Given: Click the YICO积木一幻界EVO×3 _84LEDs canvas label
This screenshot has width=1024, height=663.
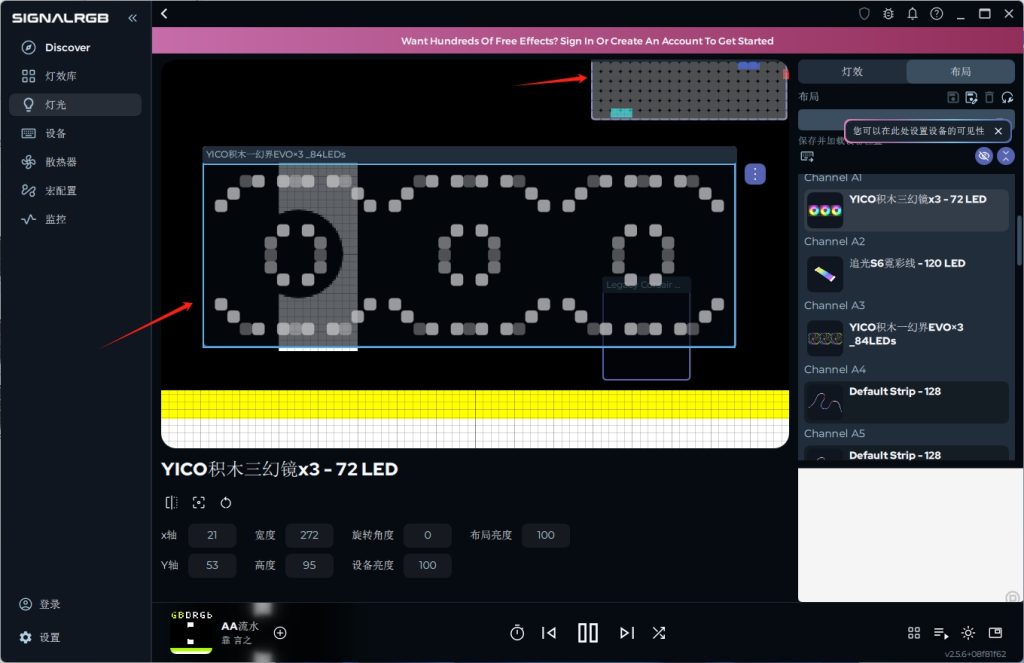Looking at the screenshot, I should 276,154.
